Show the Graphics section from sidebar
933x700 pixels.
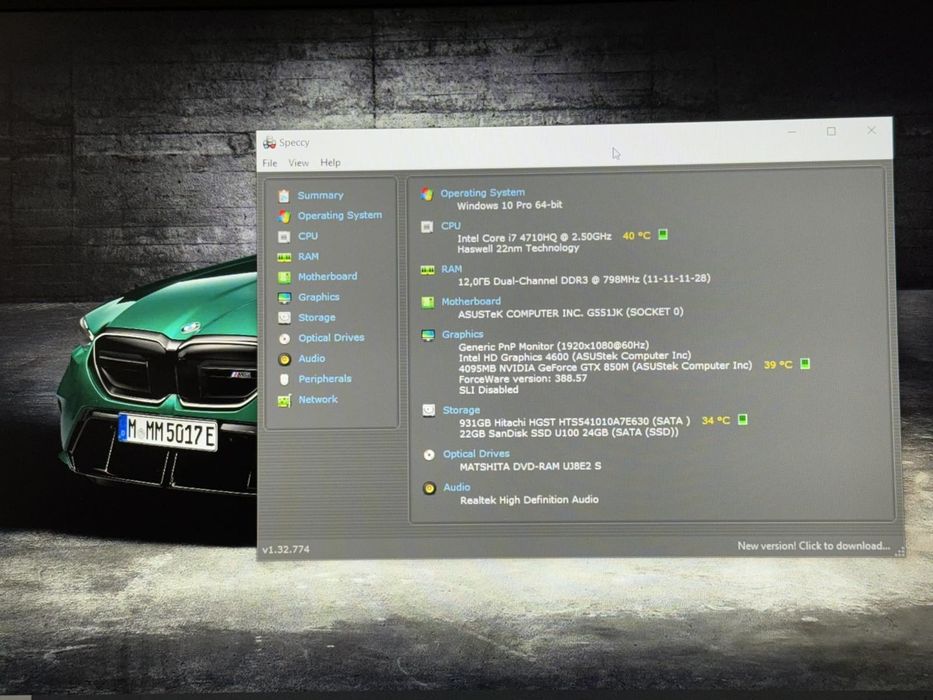[318, 297]
